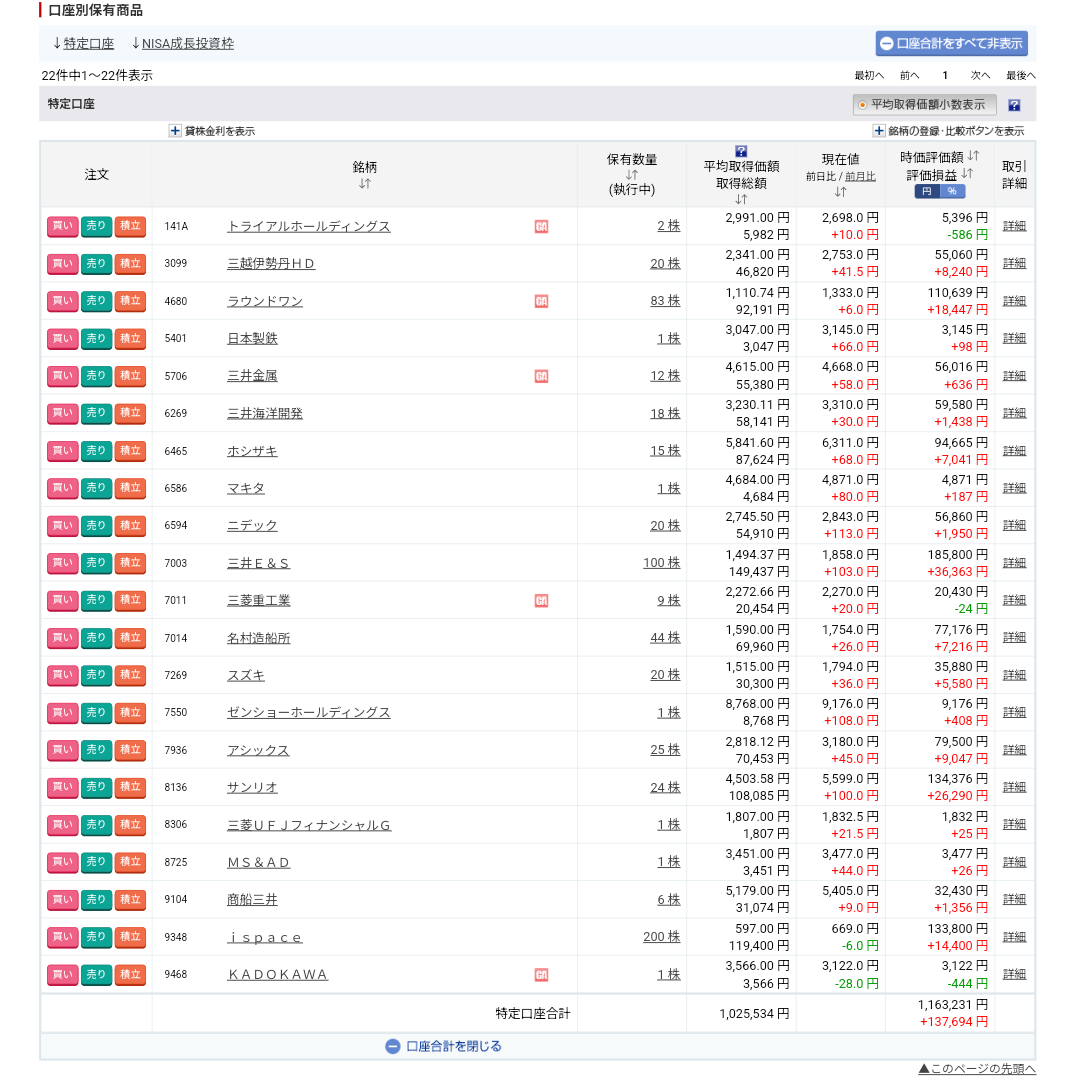This screenshot has height=1077, width=1074.
Task: Open 詳細 link for サンリオ
Action: 1014,786
